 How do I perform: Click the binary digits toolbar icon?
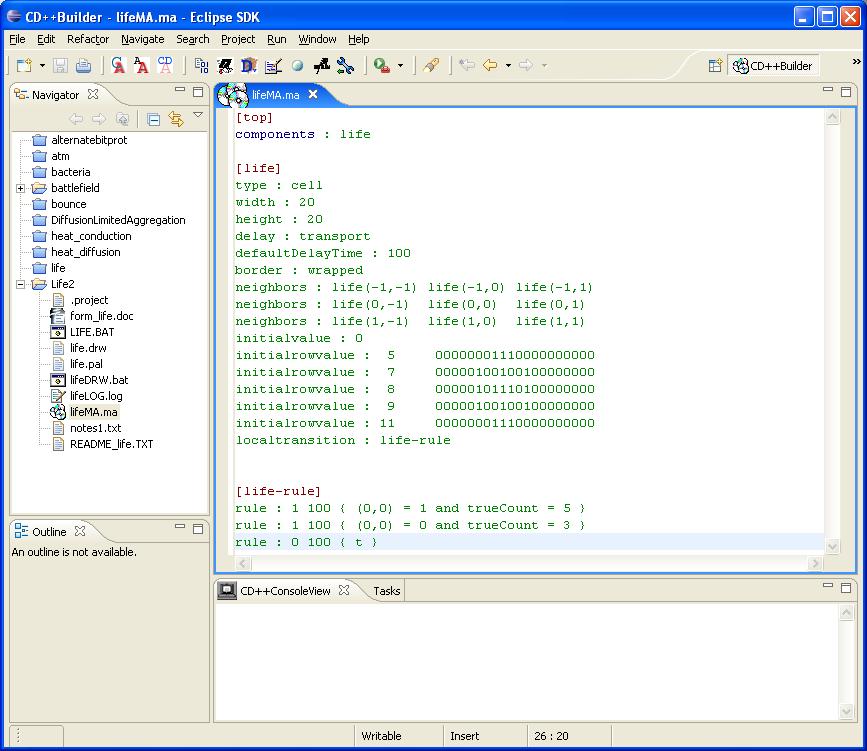201,66
